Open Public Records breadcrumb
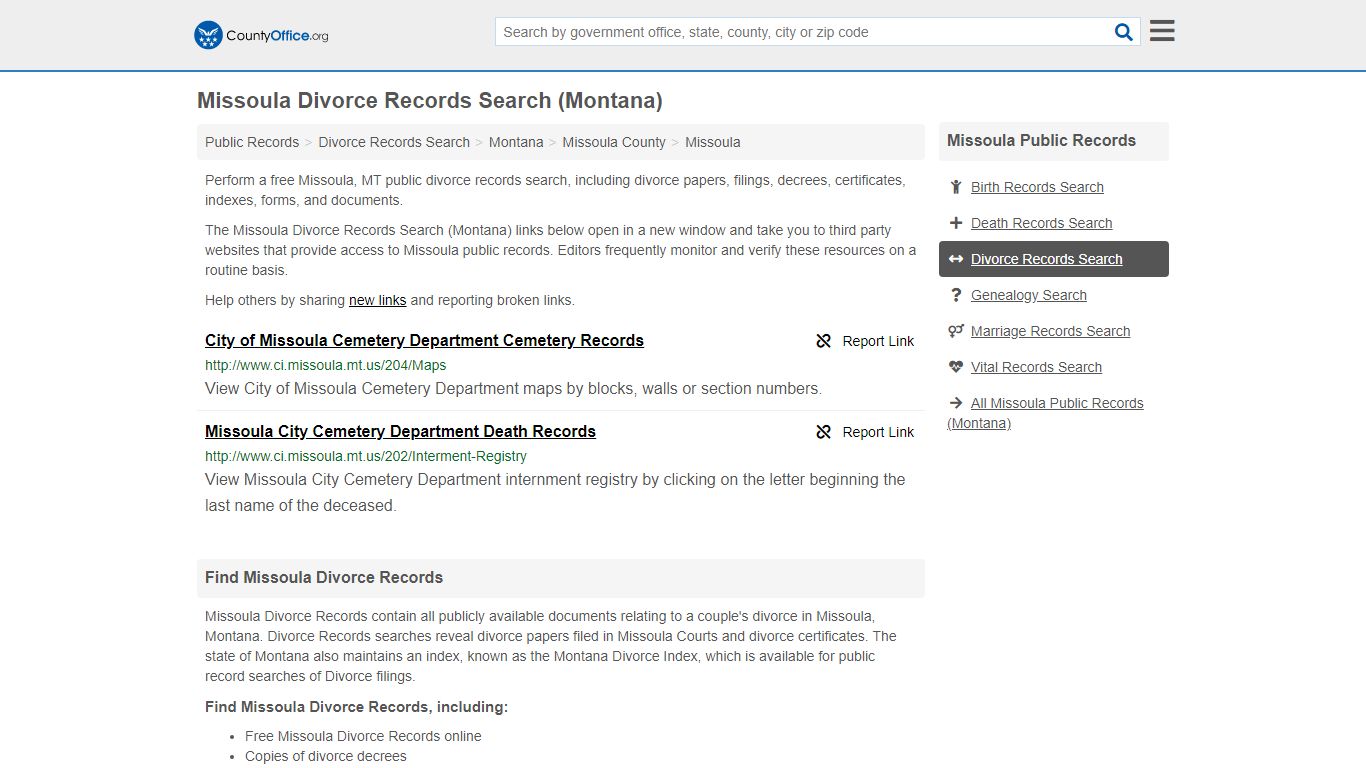 point(252,142)
